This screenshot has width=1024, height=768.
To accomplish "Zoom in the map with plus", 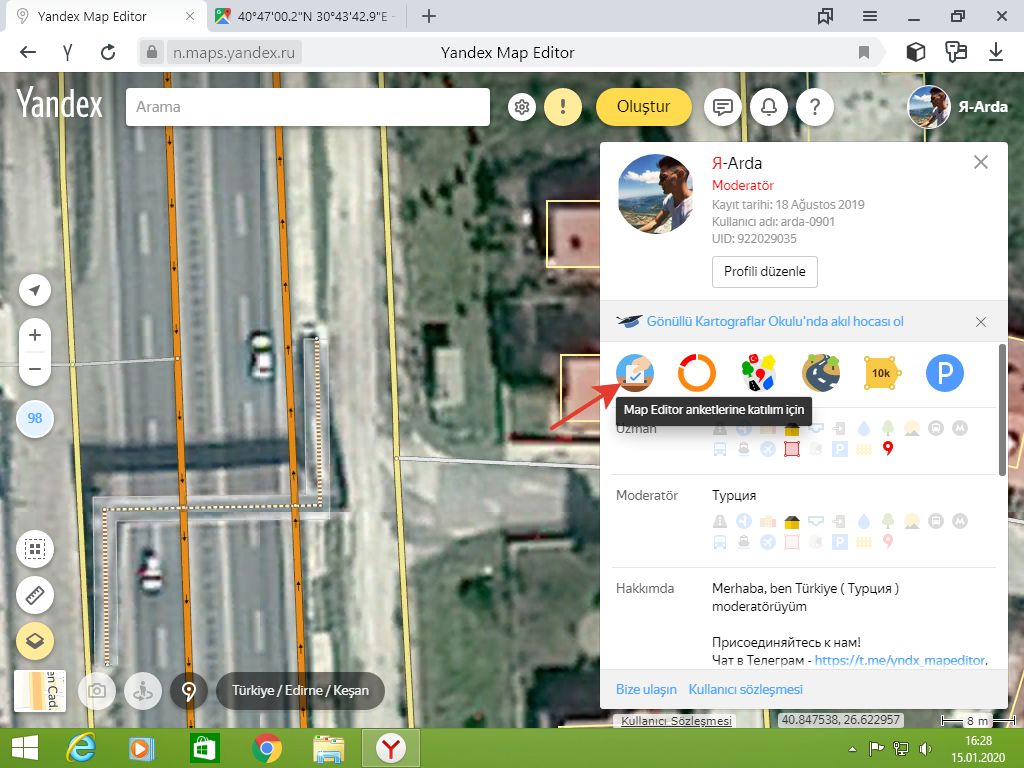I will point(35,335).
